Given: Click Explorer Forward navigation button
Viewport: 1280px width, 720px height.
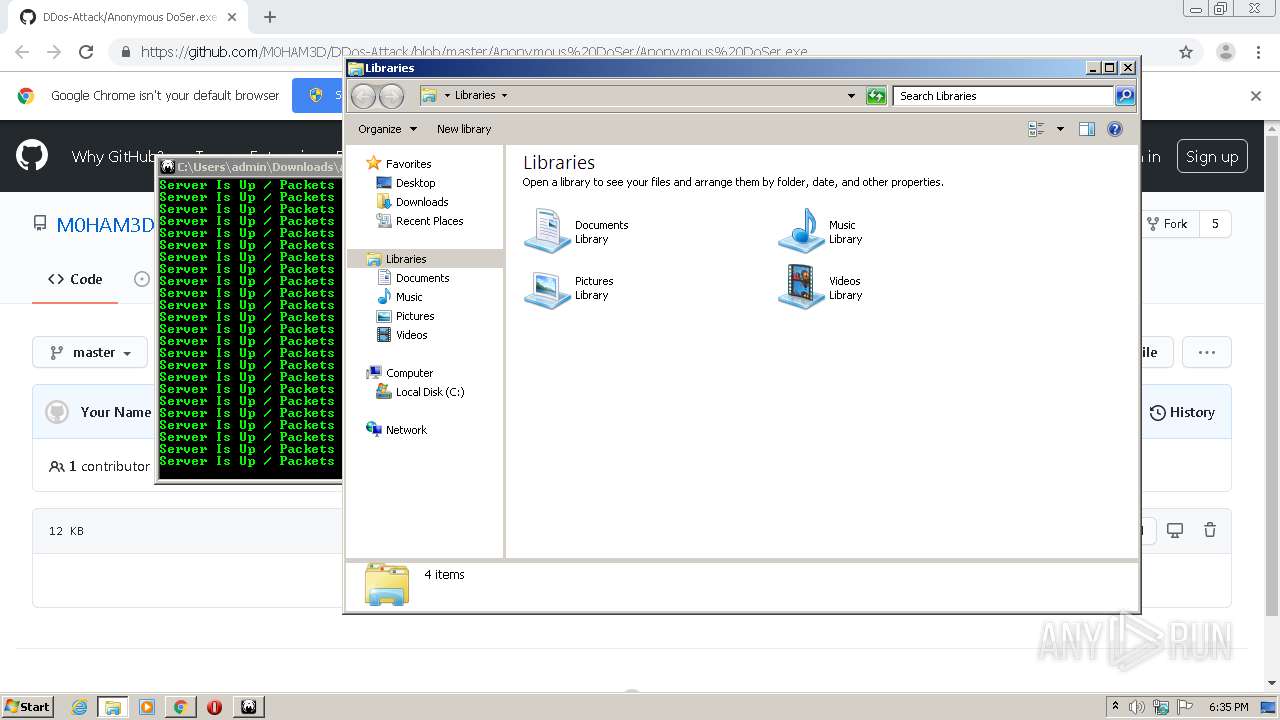Looking at the screenshot, I should click(x=392, y=96).
